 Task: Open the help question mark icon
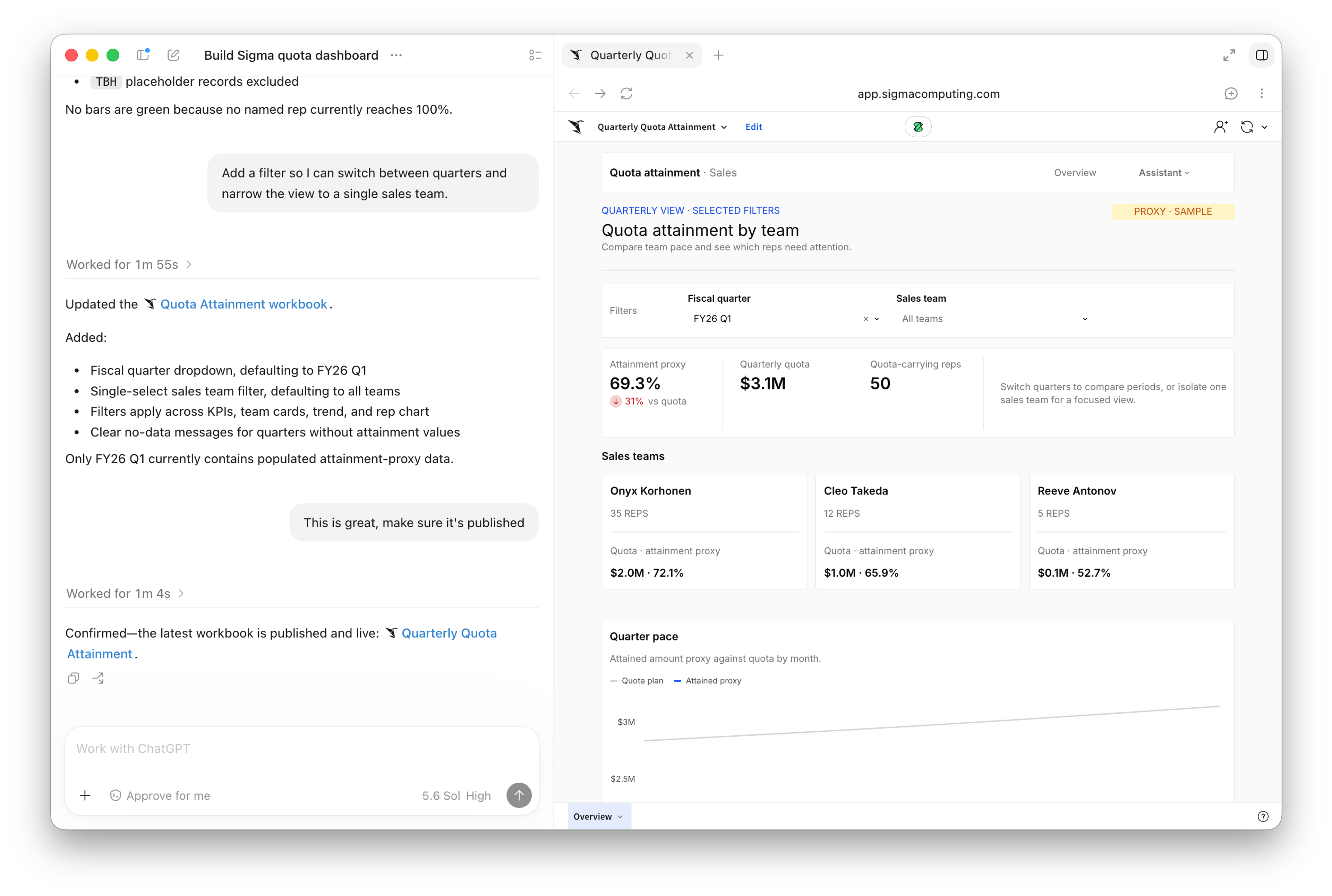click(x=1263, y=816)
